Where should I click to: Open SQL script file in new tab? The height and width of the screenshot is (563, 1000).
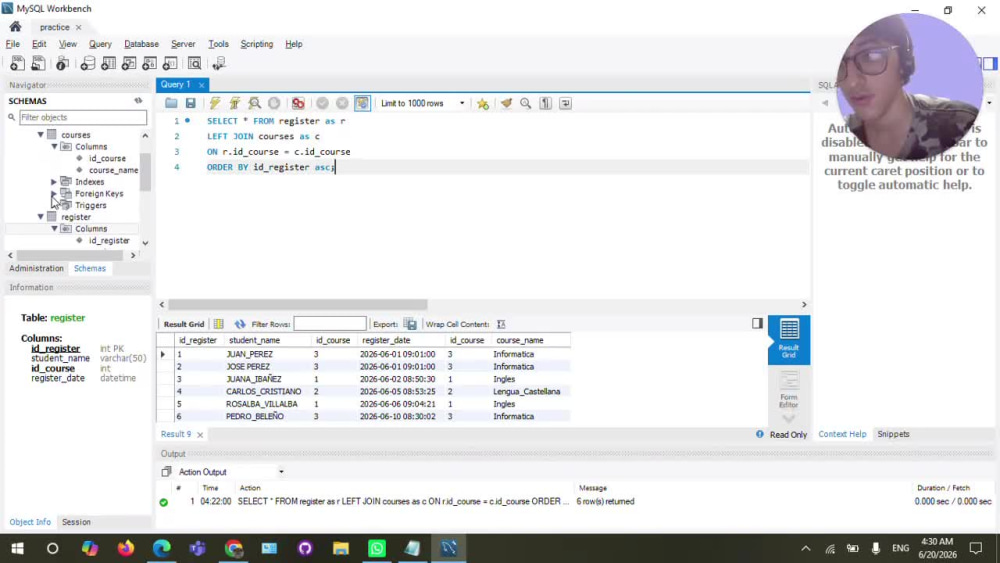[x=38, y=63]
